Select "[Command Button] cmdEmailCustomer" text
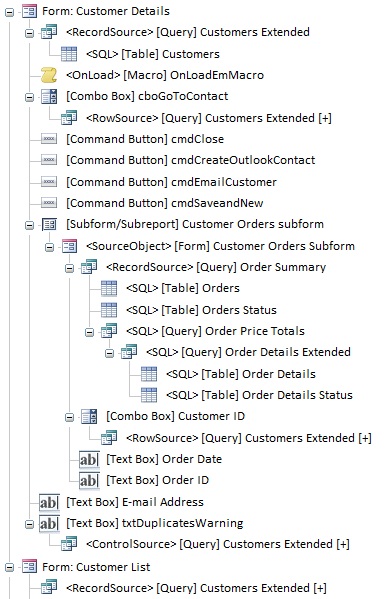Image resolution: width=387 pixels, height=599 pixels. [x=171, y=182]
